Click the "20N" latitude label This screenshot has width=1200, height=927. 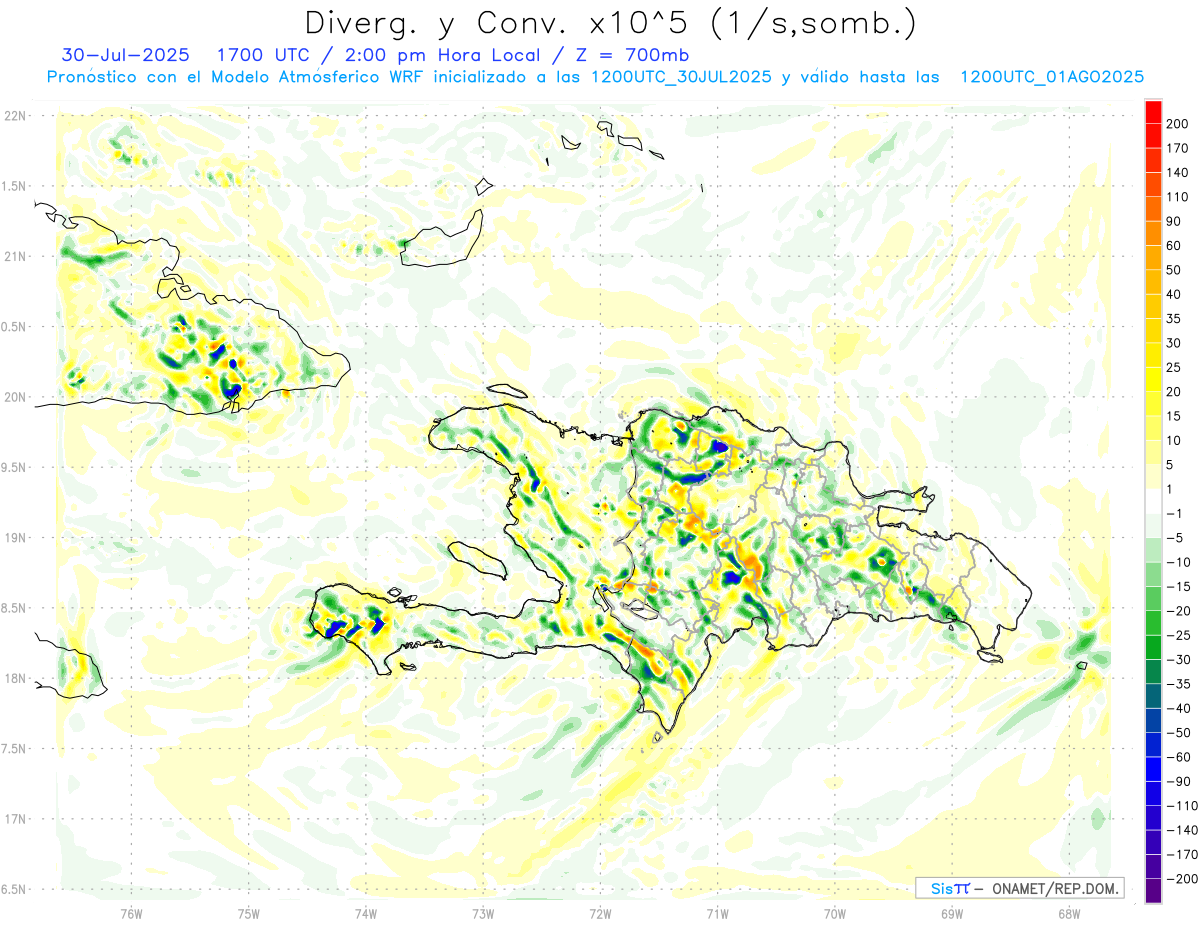[x=15, y=397]
